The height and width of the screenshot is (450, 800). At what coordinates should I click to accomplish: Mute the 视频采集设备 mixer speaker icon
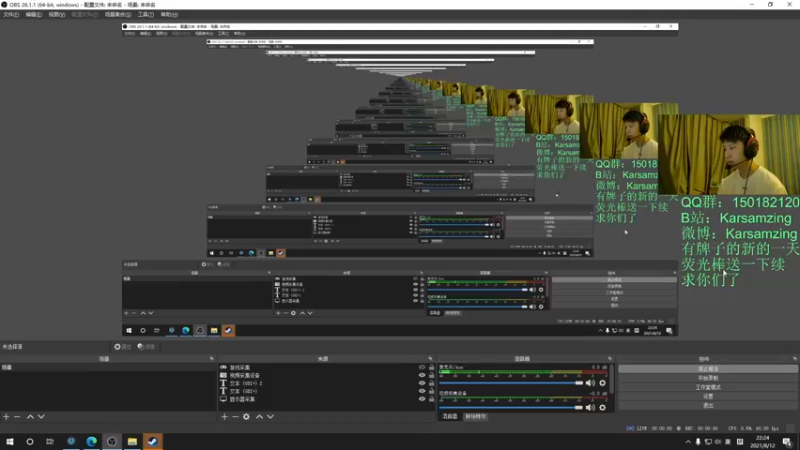pos(590,408)
